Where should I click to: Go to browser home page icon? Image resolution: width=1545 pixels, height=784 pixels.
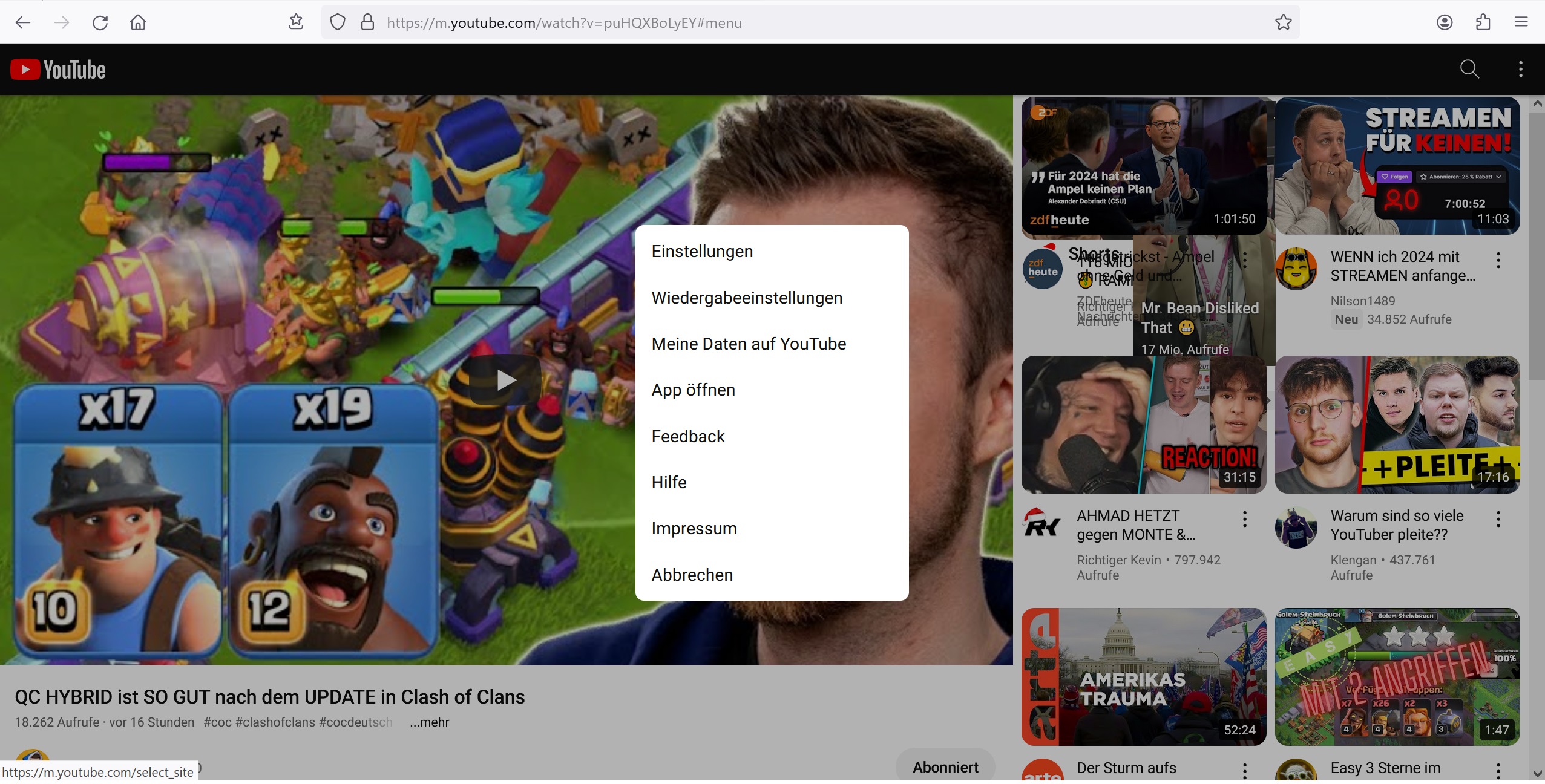[x=138, y=23]
